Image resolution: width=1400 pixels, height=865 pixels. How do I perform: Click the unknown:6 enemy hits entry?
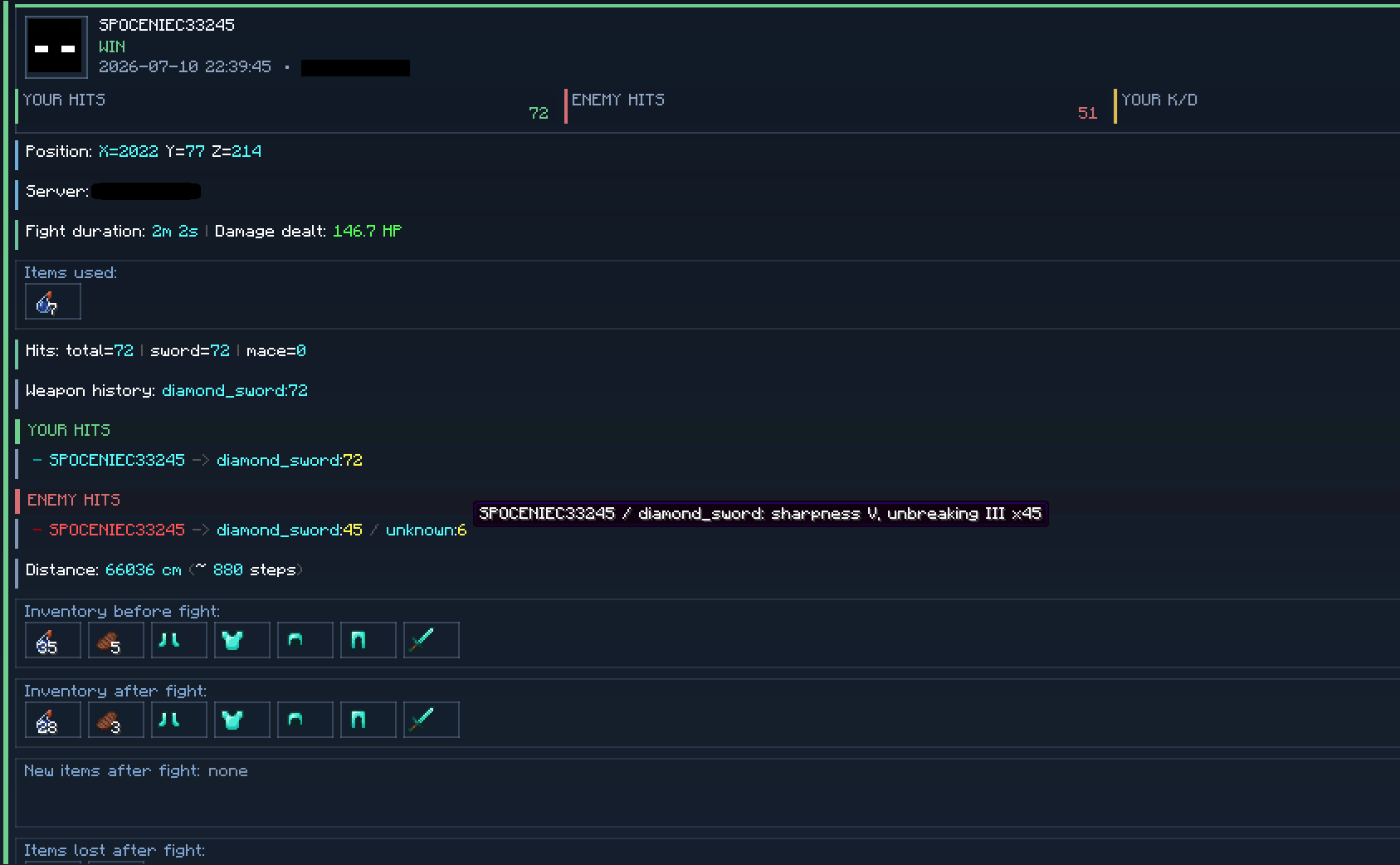pyautogui.click(x=427, y=530)
